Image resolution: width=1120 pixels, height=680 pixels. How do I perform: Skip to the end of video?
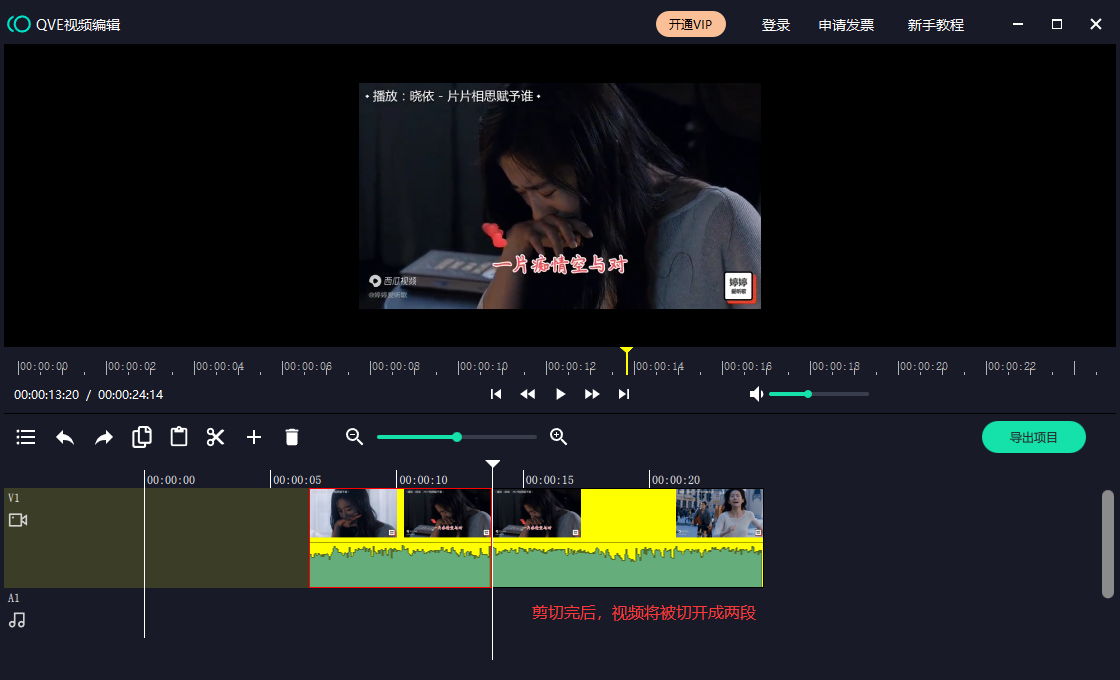(x=624, y=394)
